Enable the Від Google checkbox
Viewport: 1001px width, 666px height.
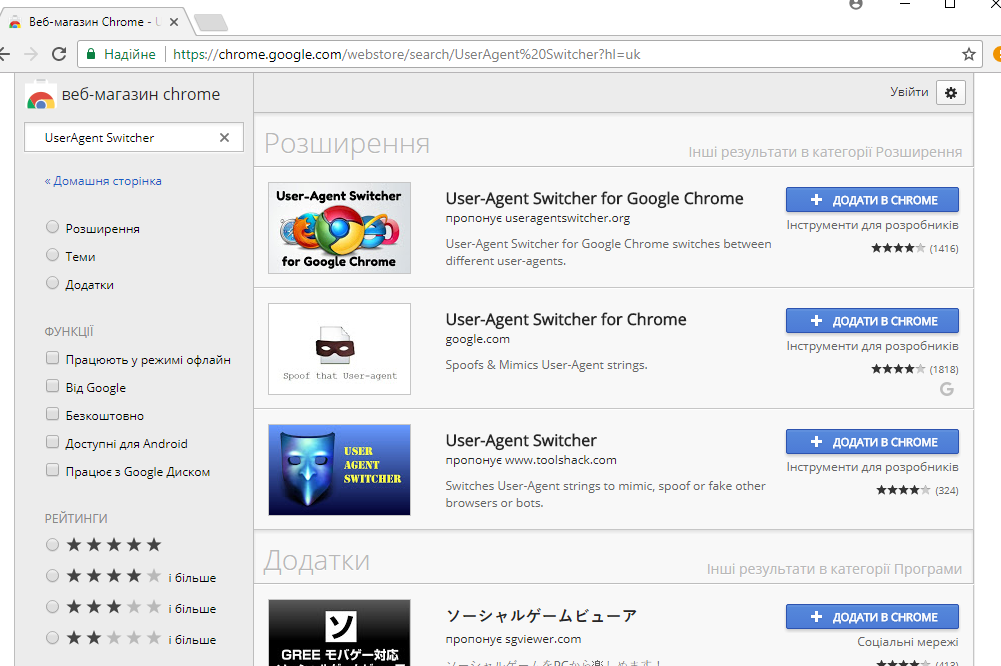pos(53,387)
